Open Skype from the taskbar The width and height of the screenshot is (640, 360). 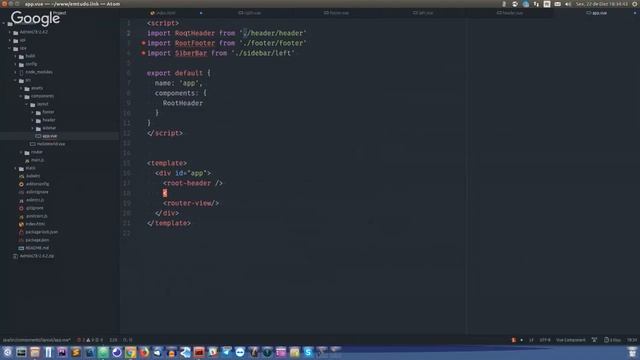[308, 352]
